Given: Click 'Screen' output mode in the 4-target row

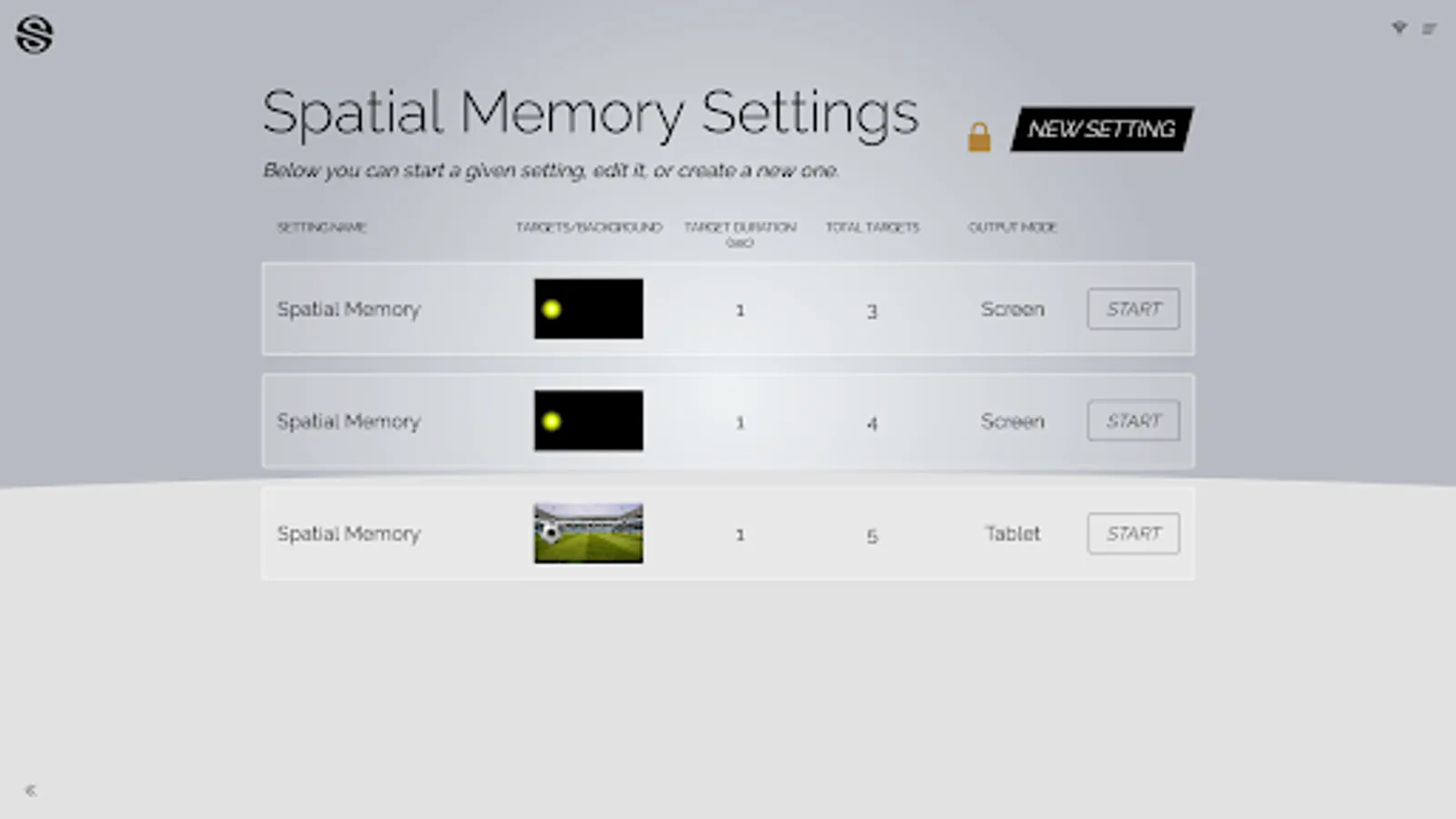Looking at the screenshot, I should click(x=1013, y=421).
